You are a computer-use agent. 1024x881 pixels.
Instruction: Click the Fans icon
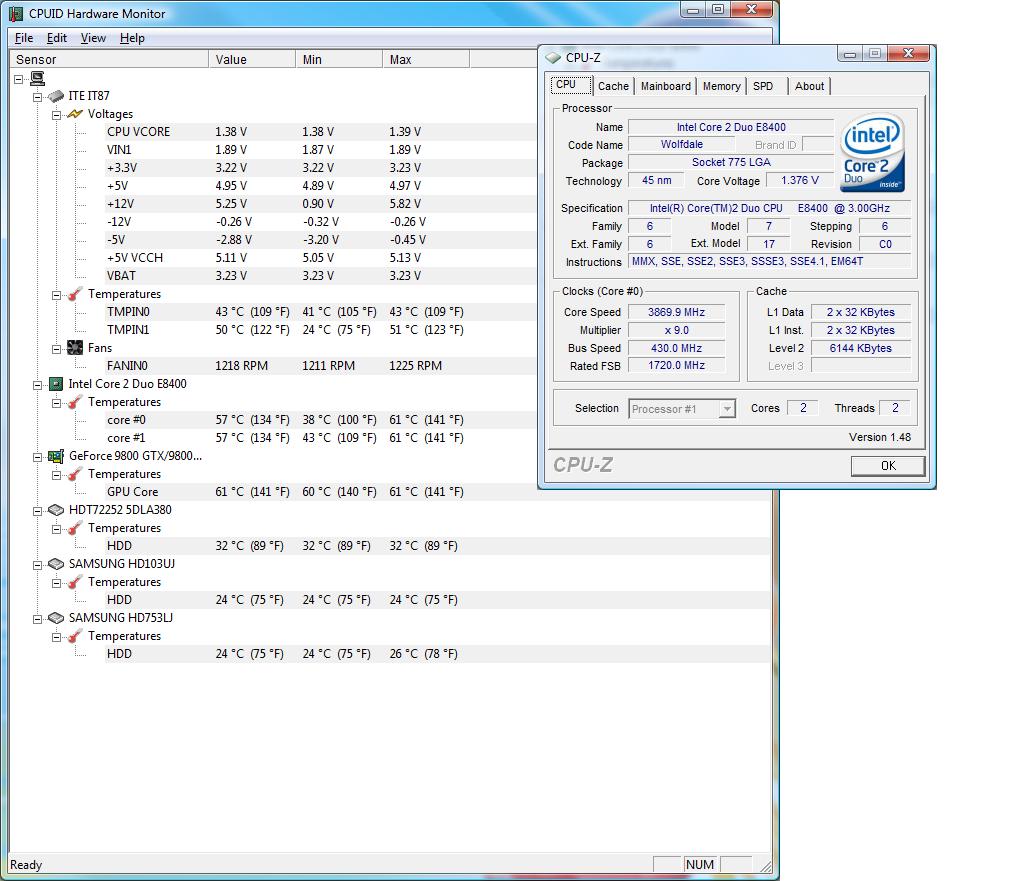click(75, 348)
